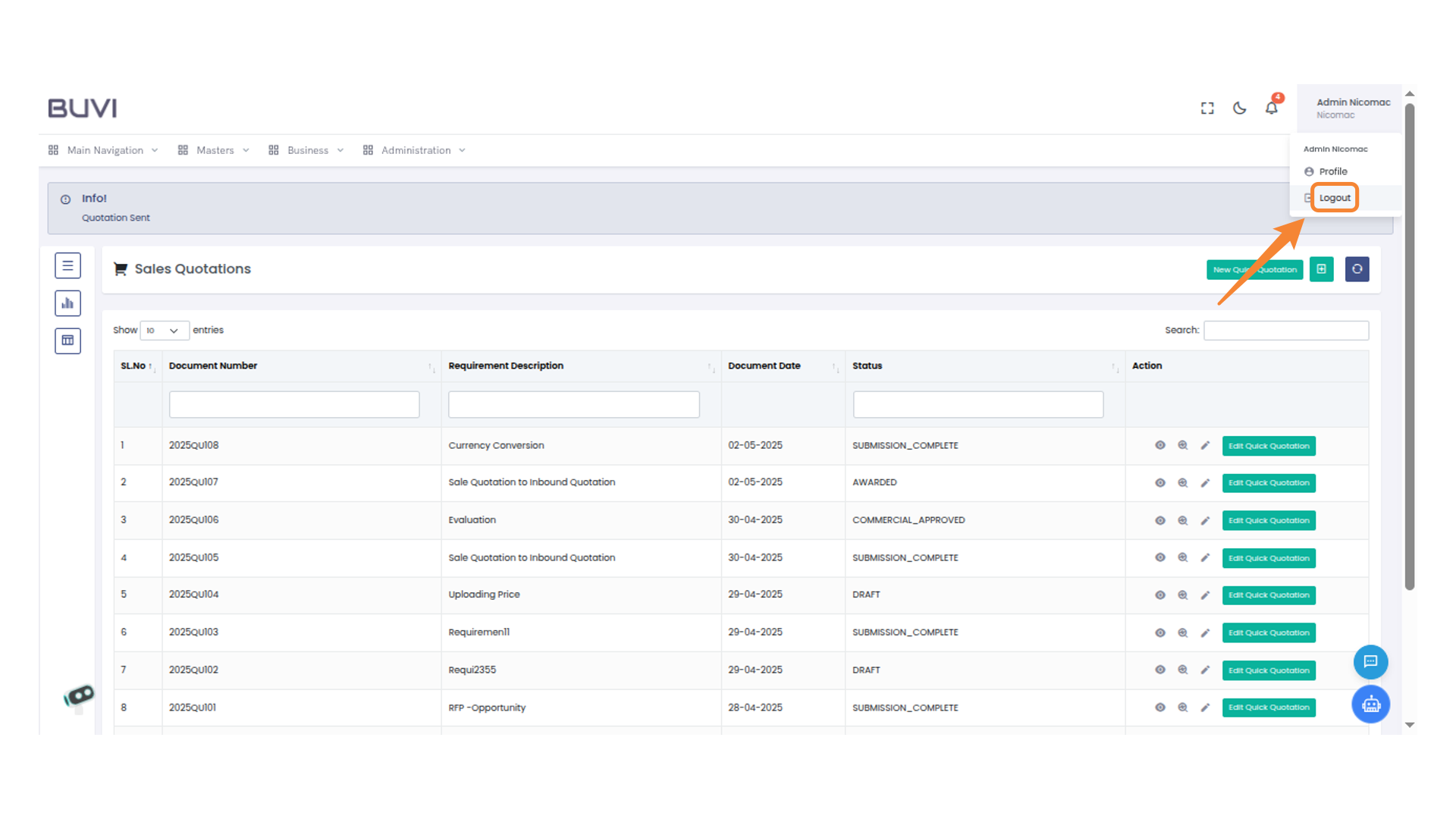Screen dimensions: 1456x819
Task: Open the robot assistant floating button
Action: 1370,704
